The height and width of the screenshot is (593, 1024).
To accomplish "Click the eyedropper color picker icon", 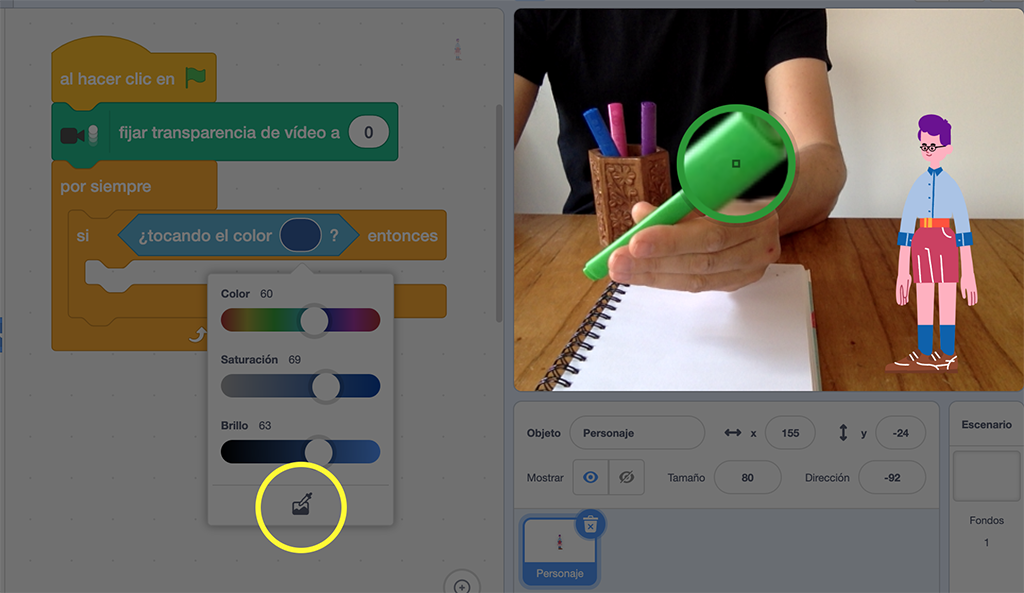I will tap(301, 504).
